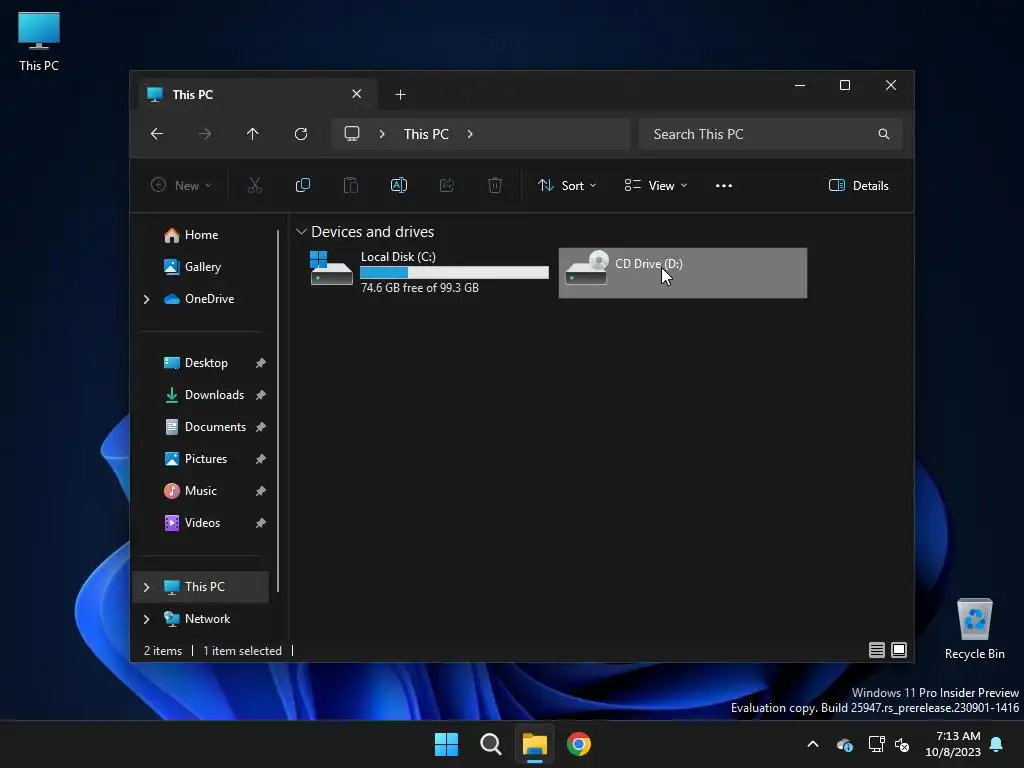1024x768 pixels.
Task: Click chevron after This PC in address bar
Action: click(470, 134)
